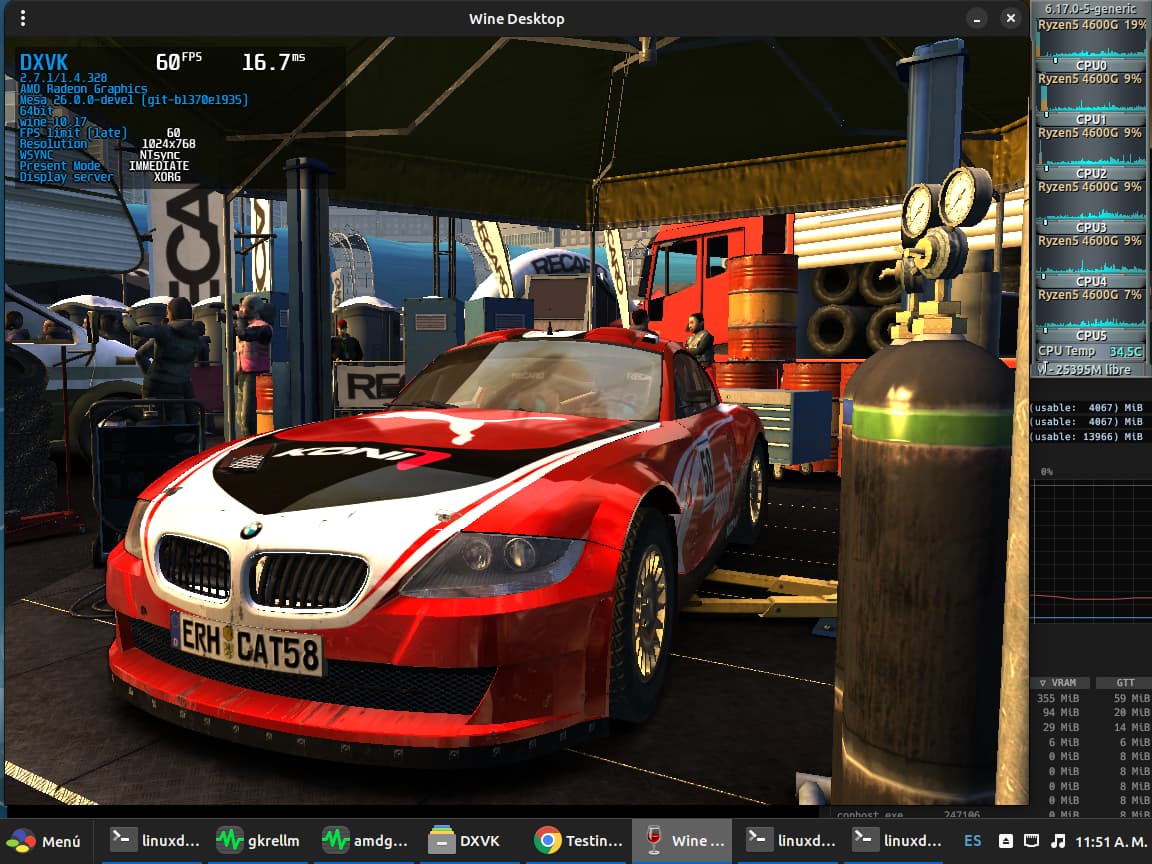
Task: Select the Wine taskbar entry with wine glass
Action: (x=684, y=841)
